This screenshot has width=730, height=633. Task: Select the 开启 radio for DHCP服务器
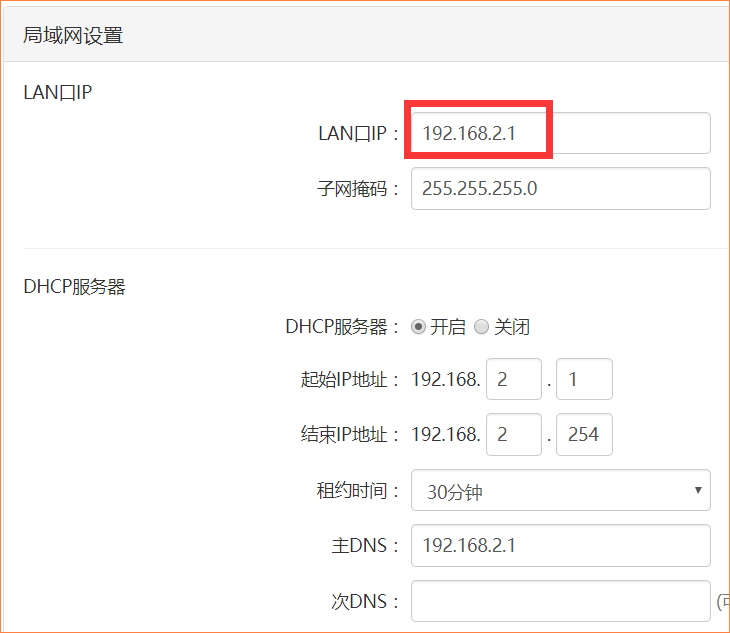[418, 327]
